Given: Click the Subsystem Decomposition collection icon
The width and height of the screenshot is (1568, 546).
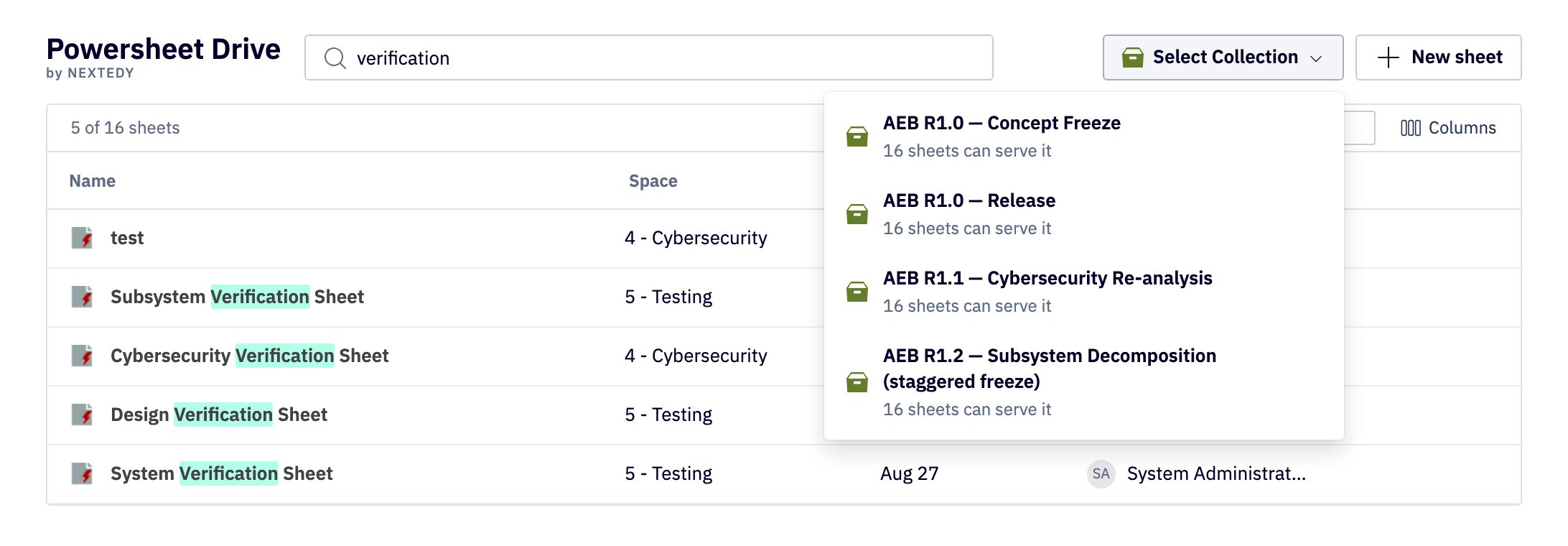Looking at the screenshot, I should point(857,382).
